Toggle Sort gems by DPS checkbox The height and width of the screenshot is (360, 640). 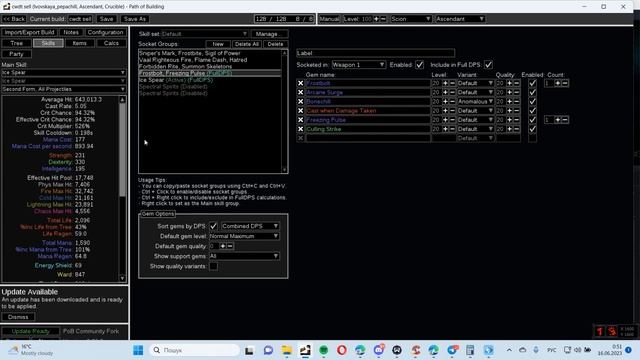coord(213,226)
